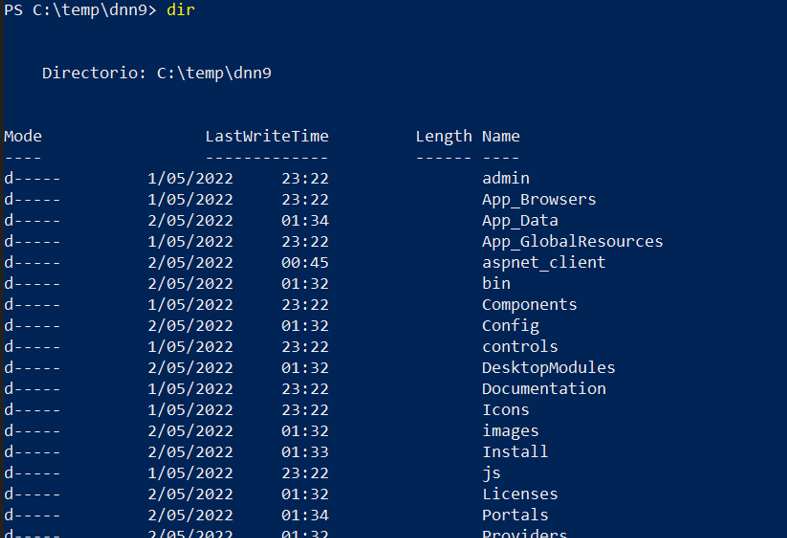Image resolution: width=787 pixels, height=538 pixels.
Task: Click the 'App_GlobalResources' folder name
Action: coord(572,241)
